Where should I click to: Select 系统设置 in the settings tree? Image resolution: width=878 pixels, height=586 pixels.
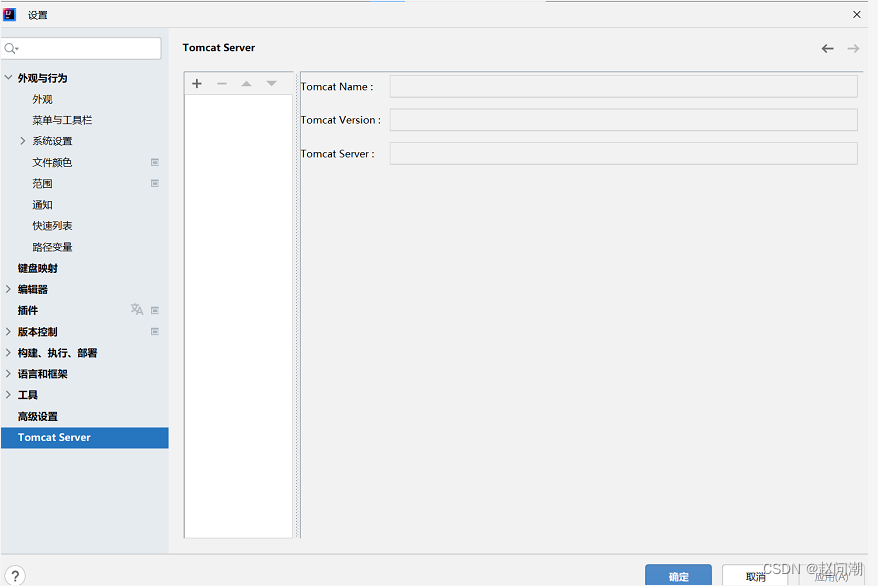(52, 141)
